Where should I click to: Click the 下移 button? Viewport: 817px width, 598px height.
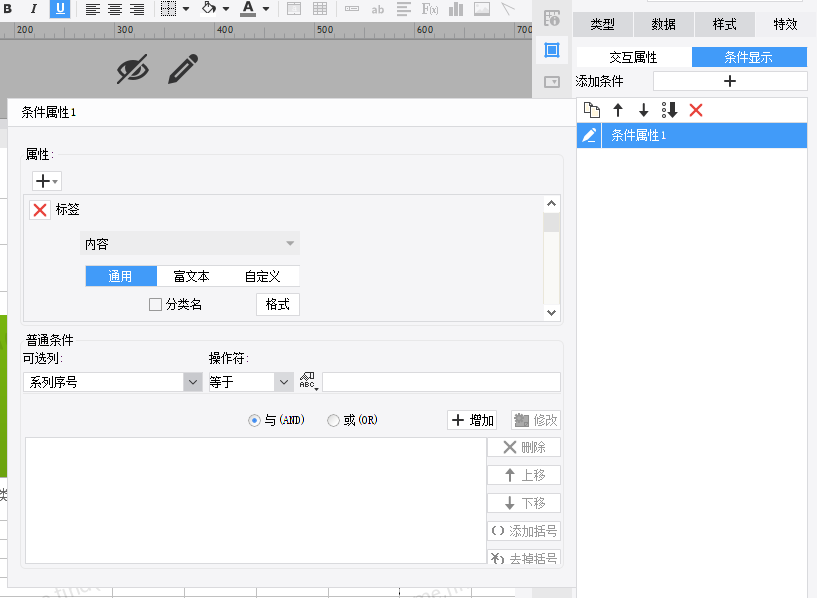point(524,503)
